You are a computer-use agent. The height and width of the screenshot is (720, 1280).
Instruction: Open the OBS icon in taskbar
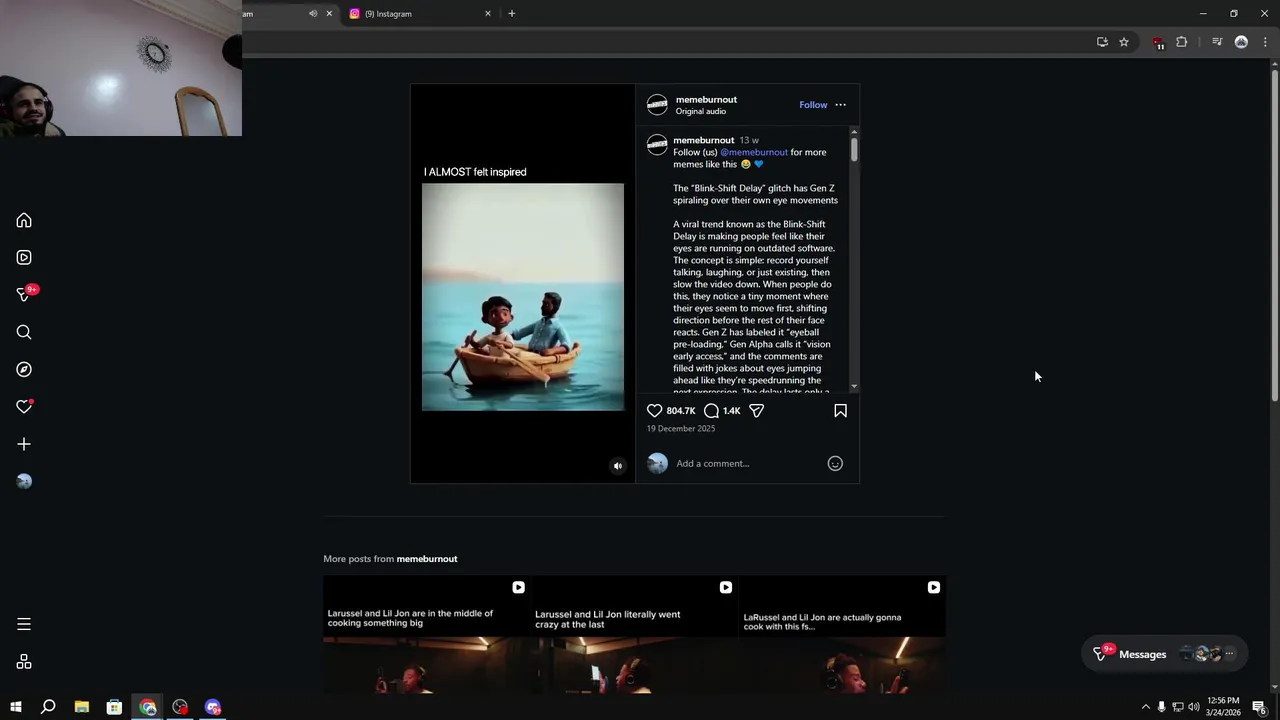click(x=180, y=707)
